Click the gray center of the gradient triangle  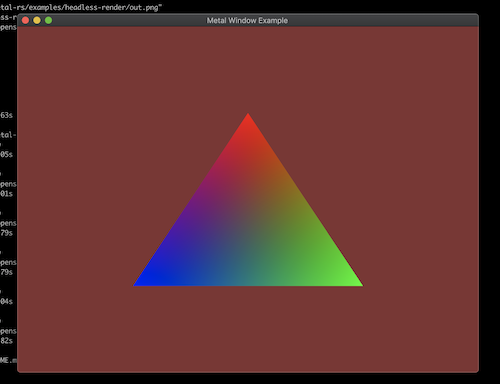248,213
